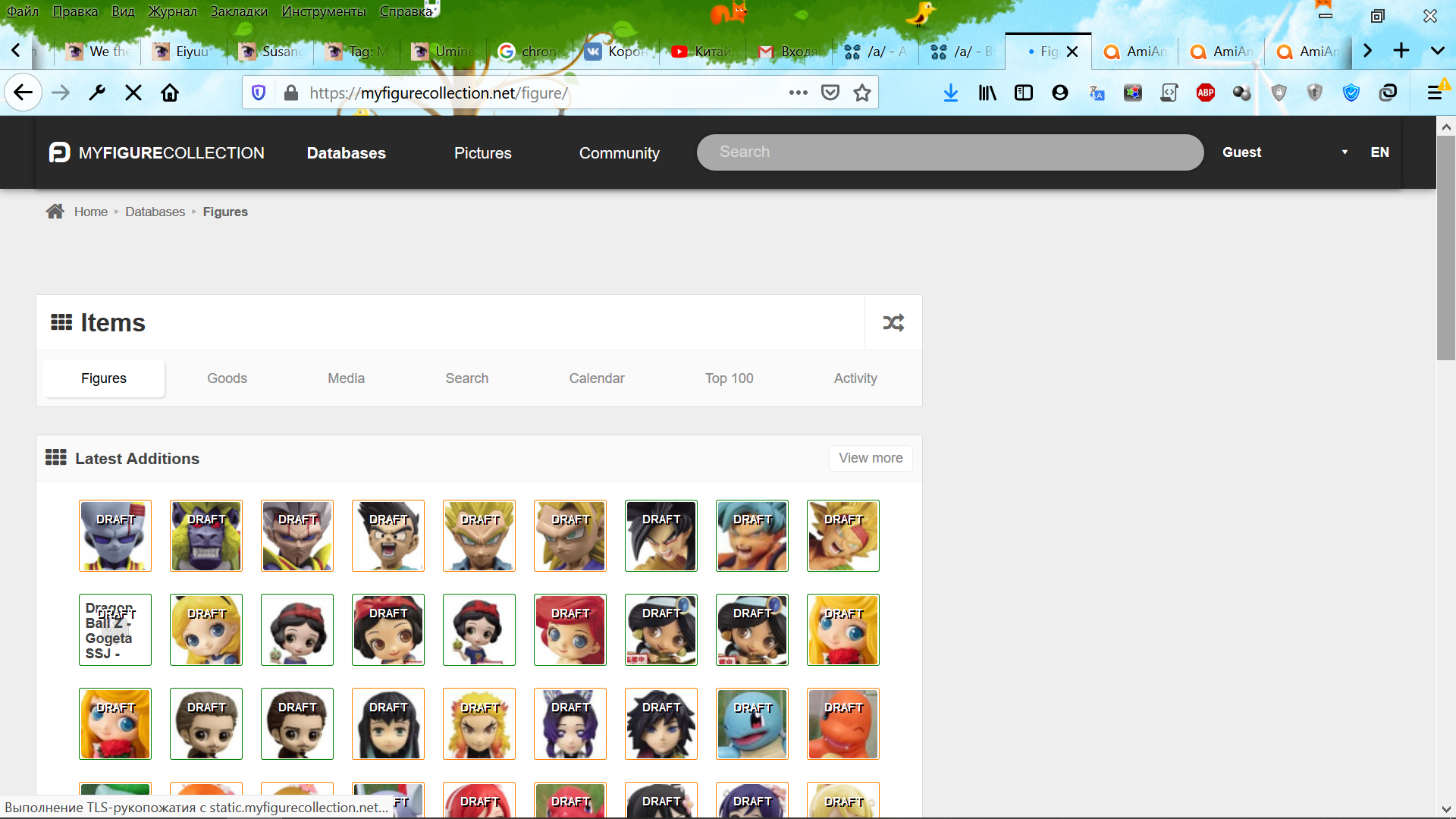Open the Закладки menu

[x=239, y=11]
